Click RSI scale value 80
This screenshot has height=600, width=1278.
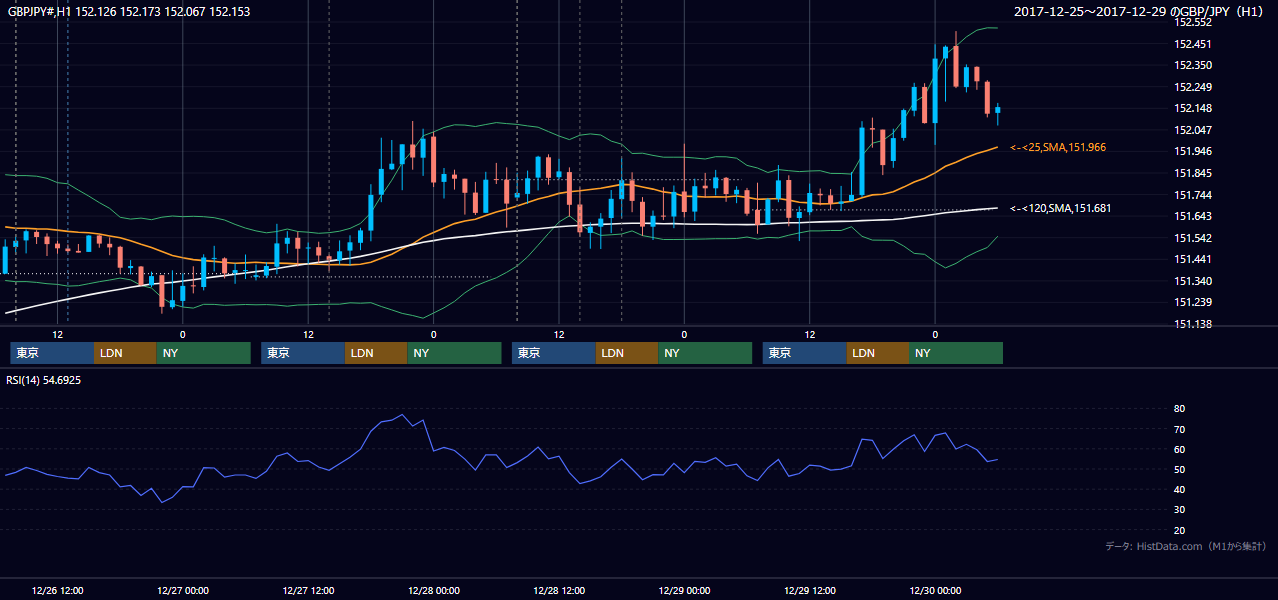click(x=1179, y=409)
